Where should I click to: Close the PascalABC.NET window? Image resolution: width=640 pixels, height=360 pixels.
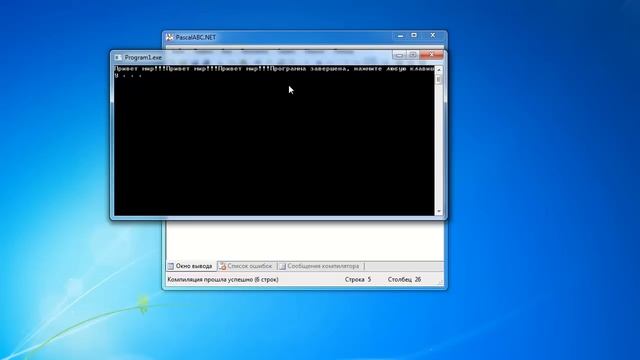433,36
